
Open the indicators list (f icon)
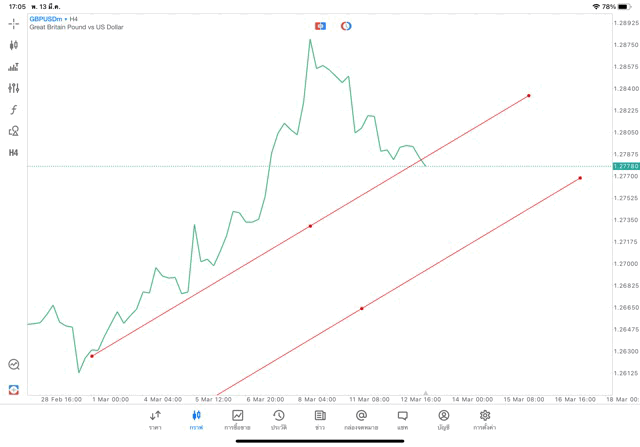14,110
